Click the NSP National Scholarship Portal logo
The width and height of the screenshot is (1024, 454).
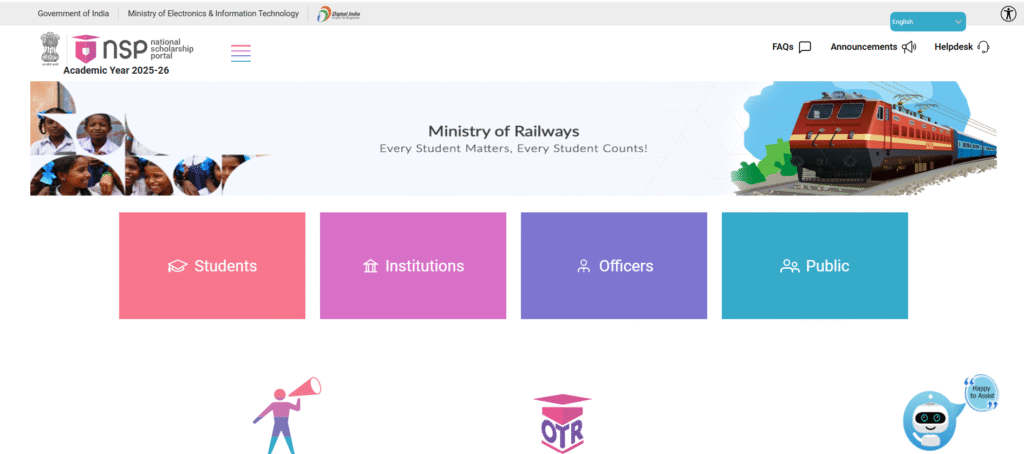(133, 49)
